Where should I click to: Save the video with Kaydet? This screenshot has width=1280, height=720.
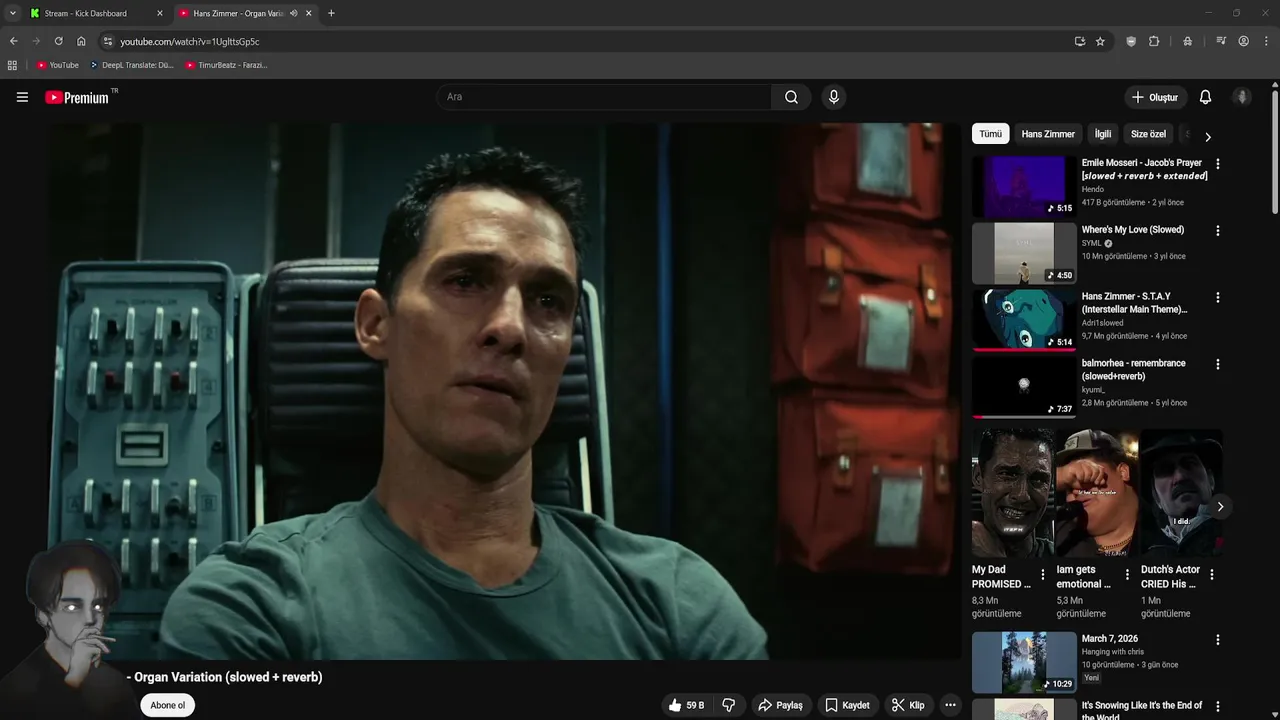(847, 705)
